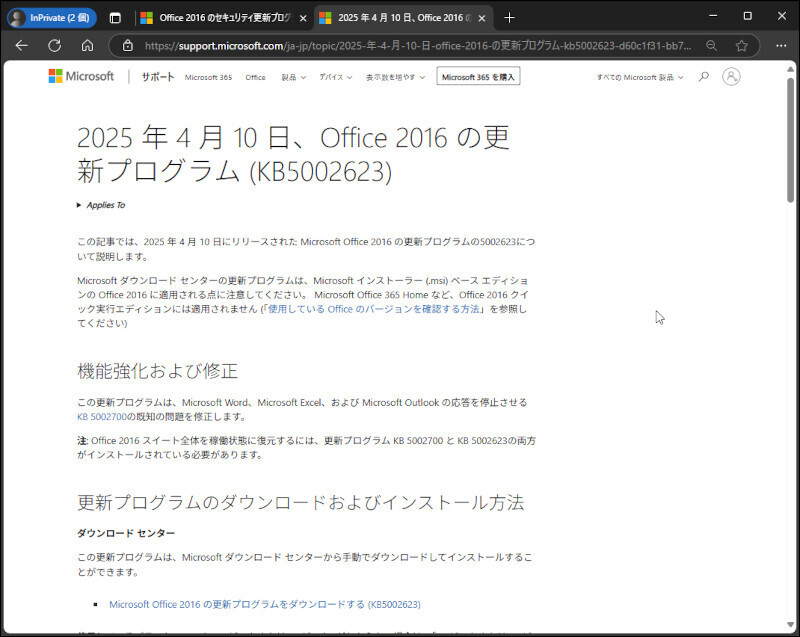
Task: Open the Microsoft 365 nav item
Action: click(x=208, y=78)
